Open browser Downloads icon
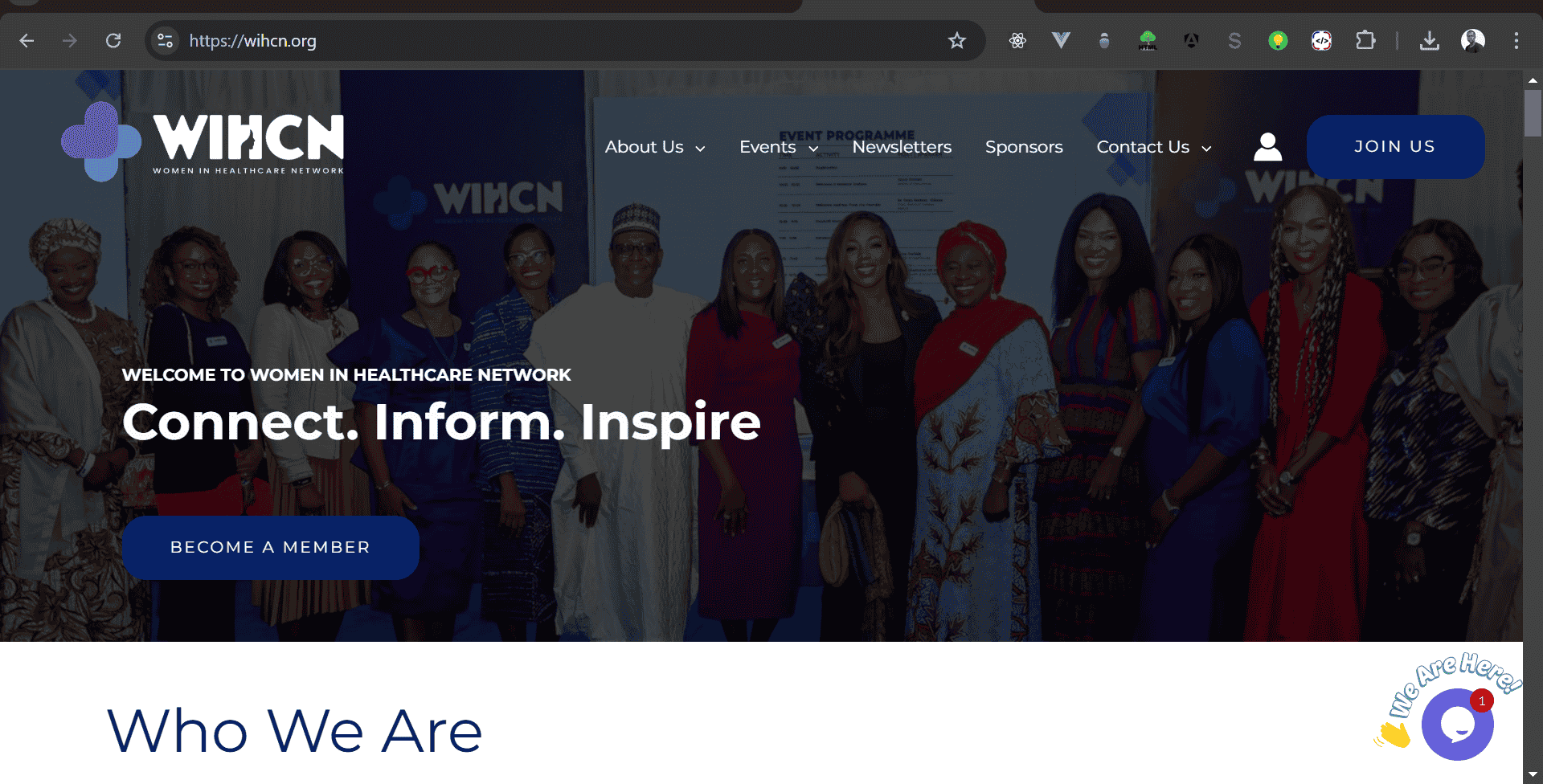This screenshot has height=784, width=1543. point(1429,40)
